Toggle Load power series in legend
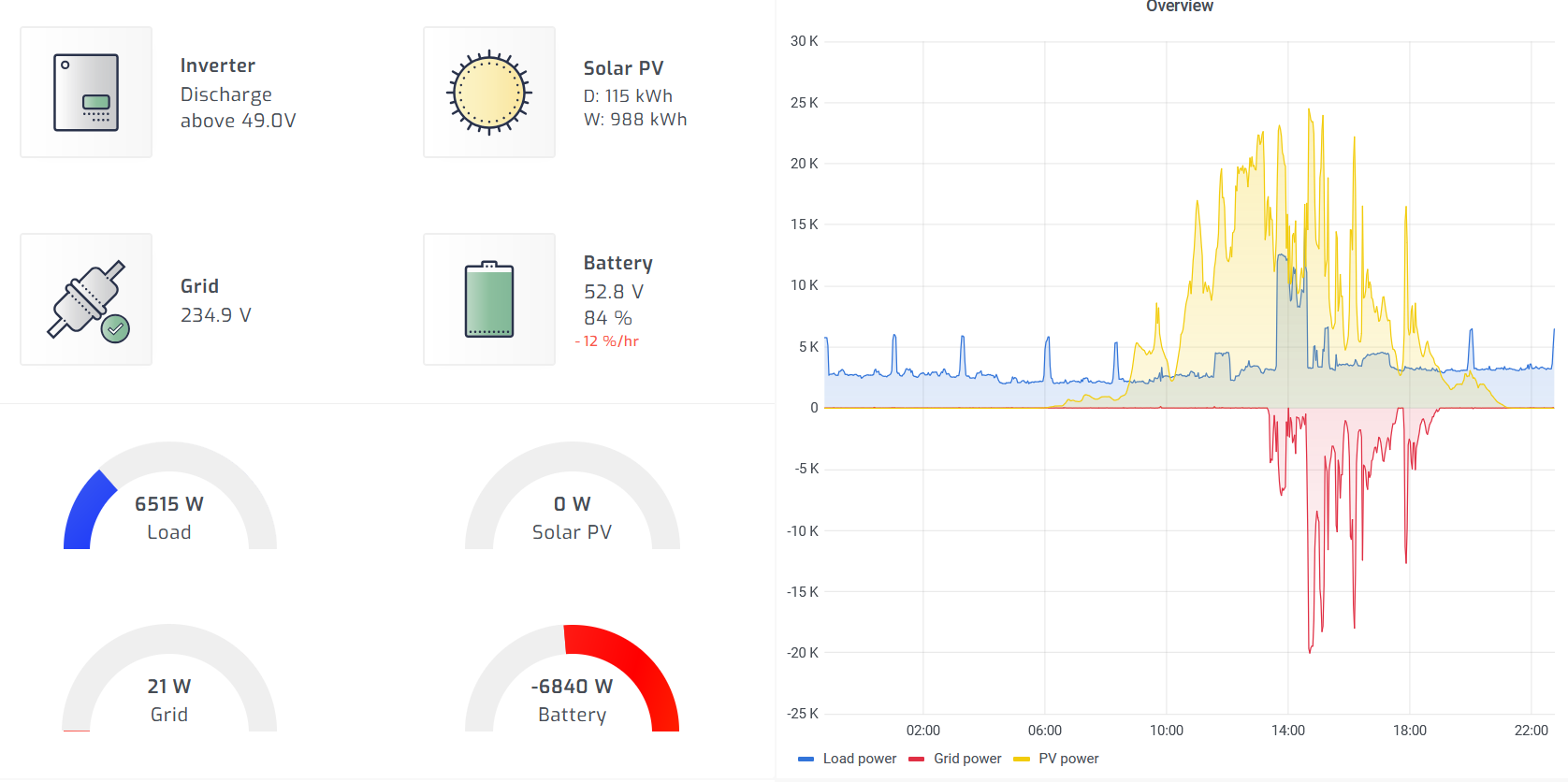 [x=859, y=759]
